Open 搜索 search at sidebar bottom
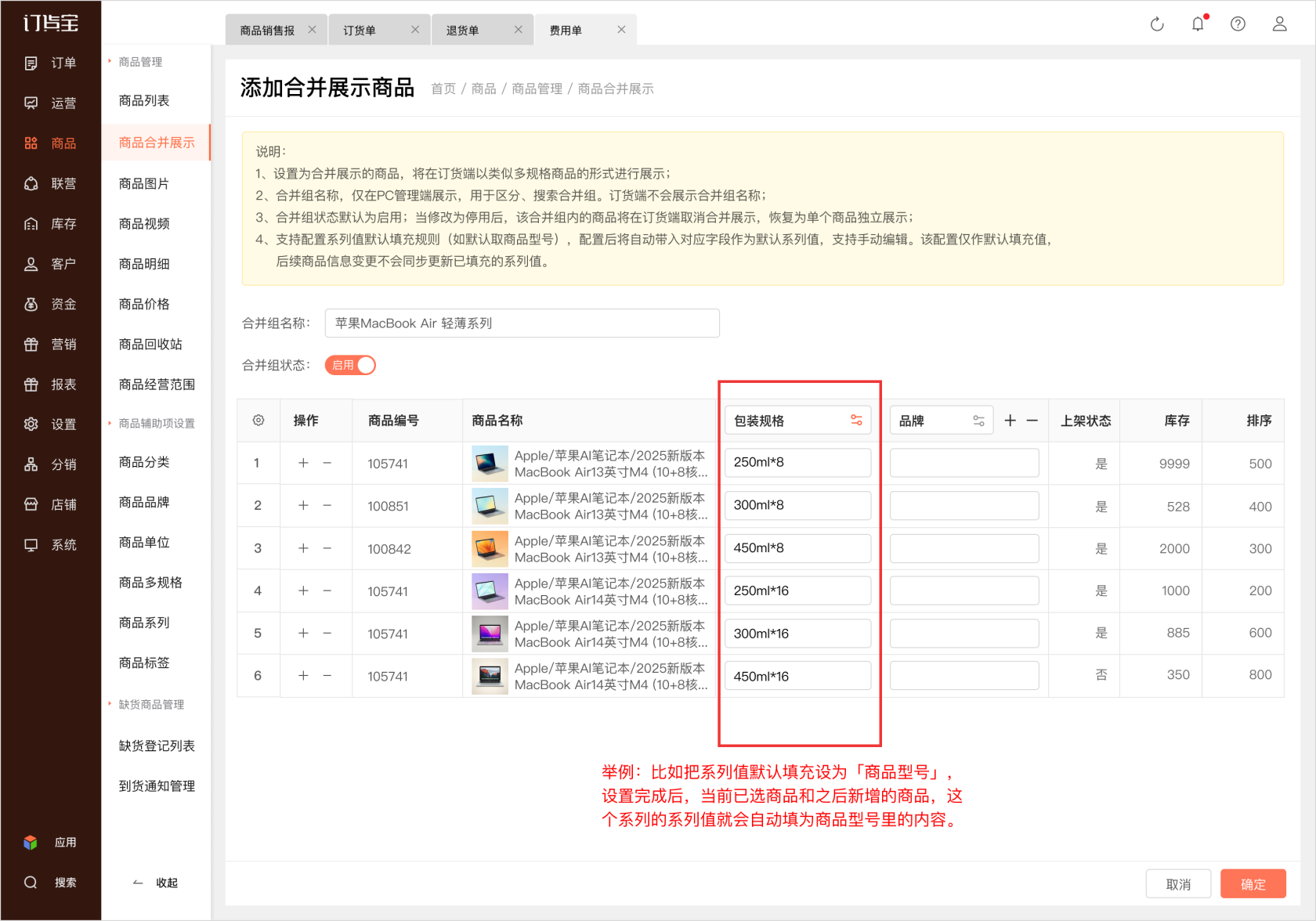This screenshot has height=921, width=1316. click(x=51, y=883)
